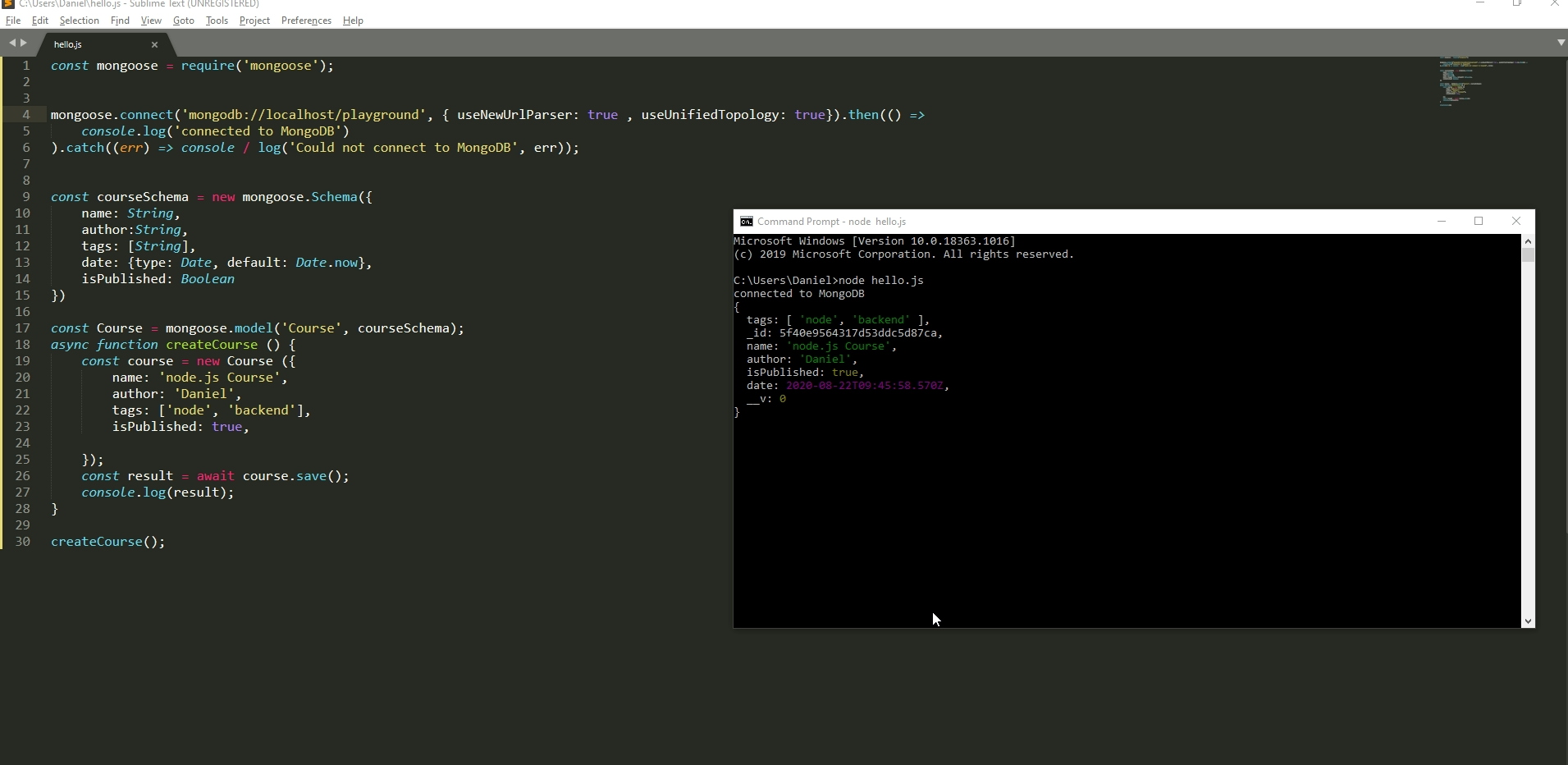Close the Sublime Text window
The width and height of the screenshot is (1568, 765).
coord(1554,4)
